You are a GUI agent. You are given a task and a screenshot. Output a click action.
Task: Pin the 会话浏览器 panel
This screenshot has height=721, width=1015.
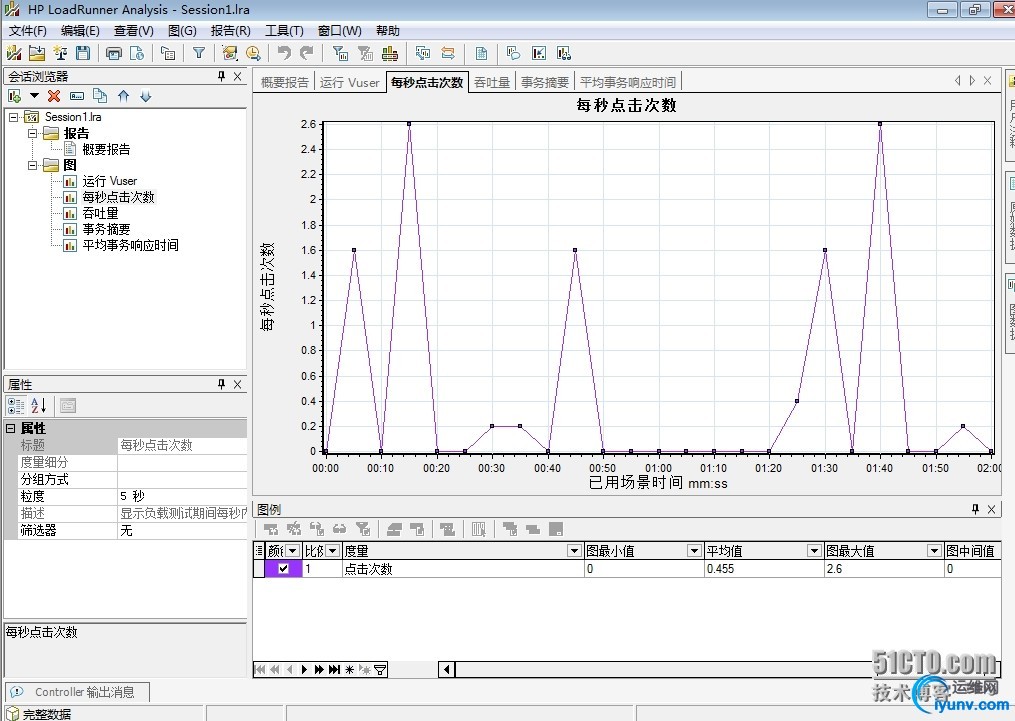click(x=221, y=77)
